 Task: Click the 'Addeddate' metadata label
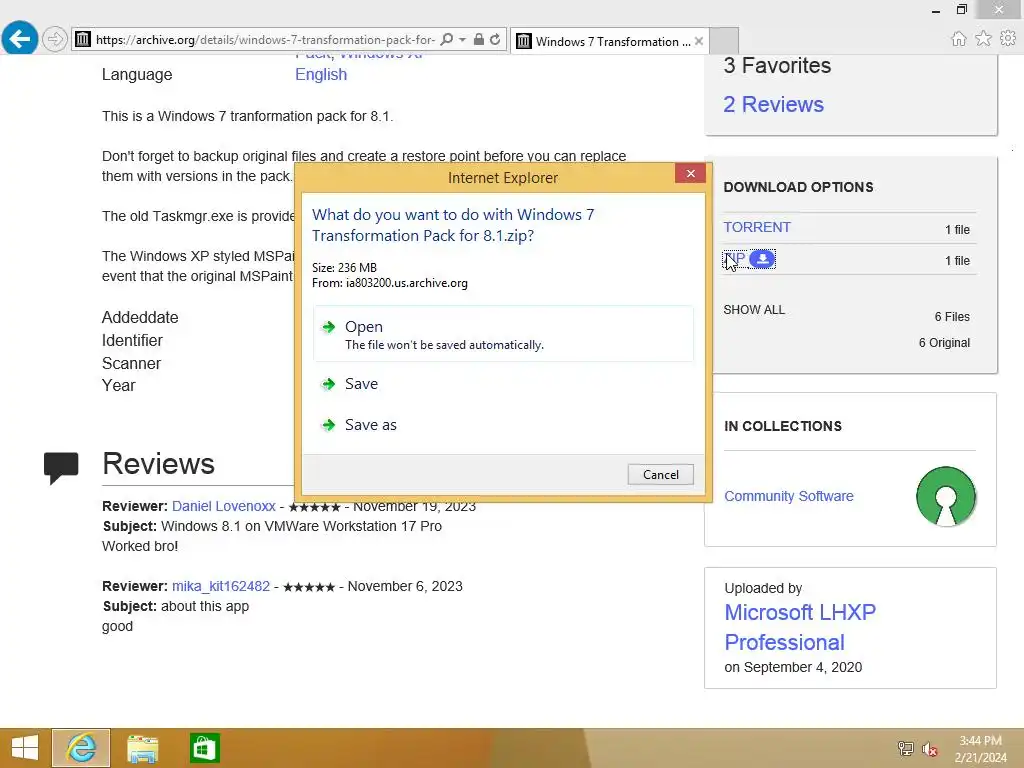140,317
